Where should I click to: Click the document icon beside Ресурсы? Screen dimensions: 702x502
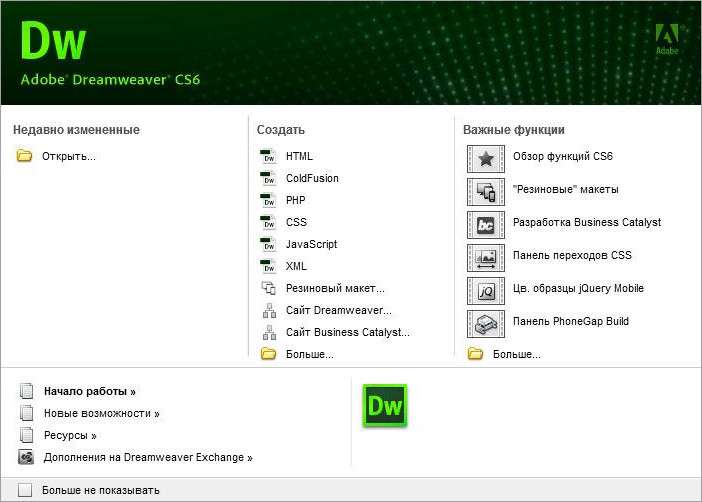pyautogui.click(x=26, y=435)
